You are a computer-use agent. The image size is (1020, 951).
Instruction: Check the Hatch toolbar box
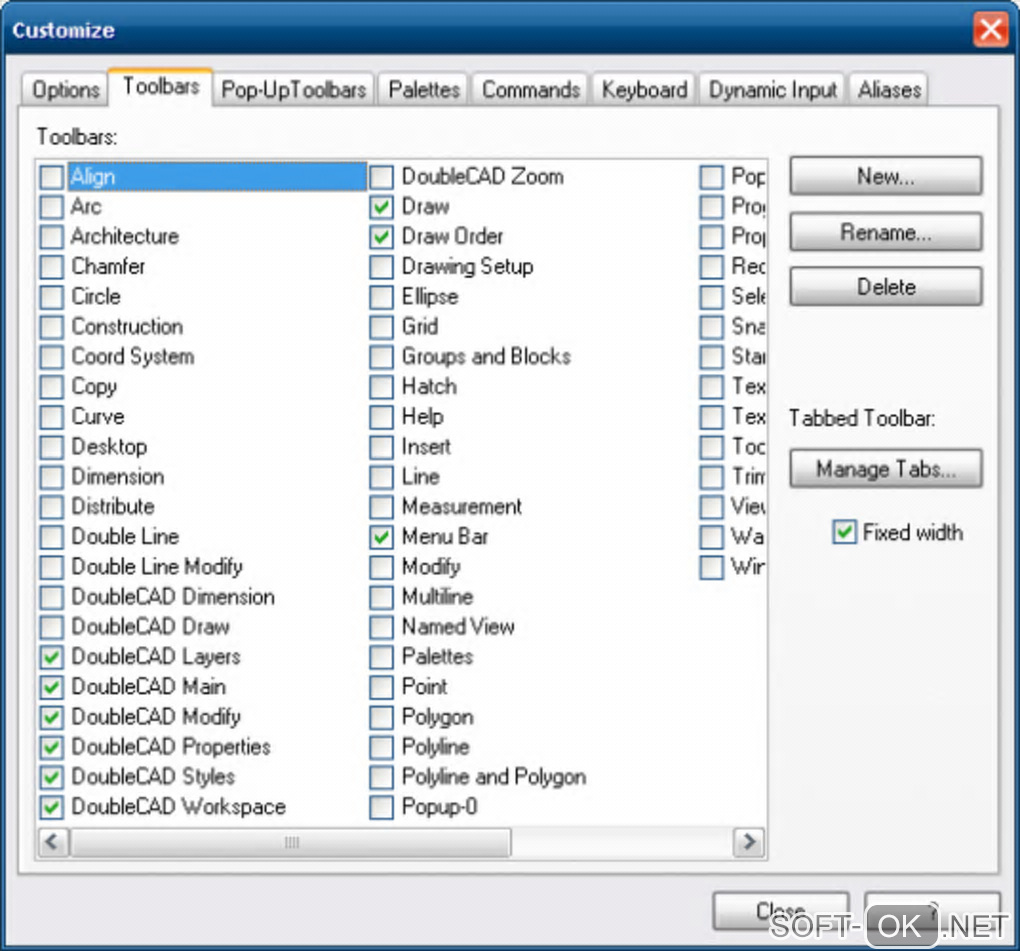click(382, 386)
